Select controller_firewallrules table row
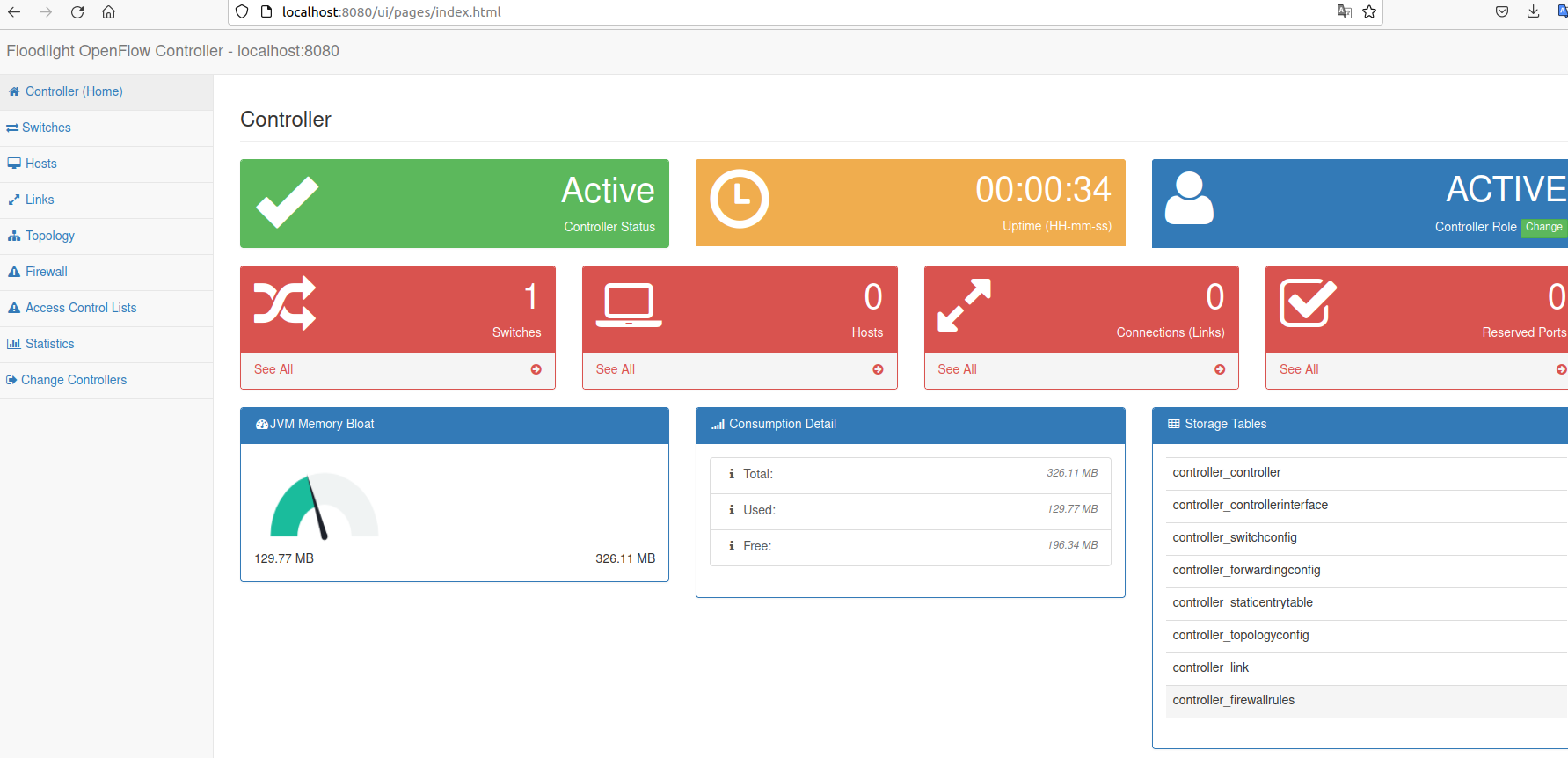 [1367, 701]
